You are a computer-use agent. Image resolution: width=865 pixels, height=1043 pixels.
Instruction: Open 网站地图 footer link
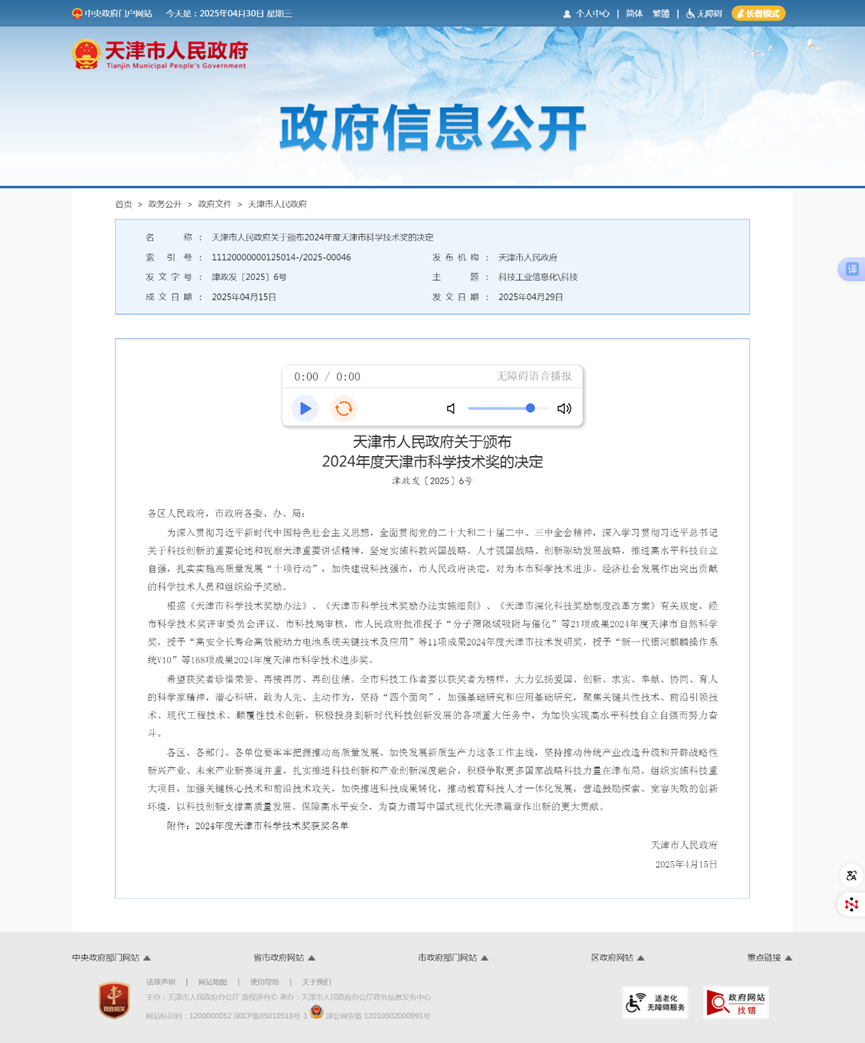pos(212,982)
